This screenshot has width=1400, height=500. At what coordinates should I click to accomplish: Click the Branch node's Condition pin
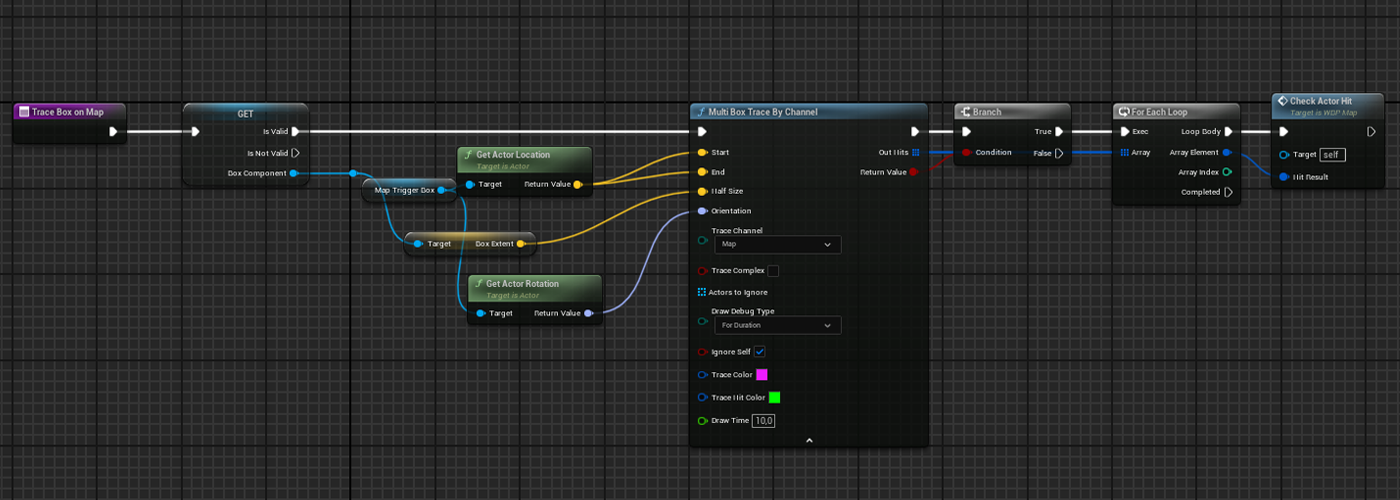[x=966, y=153]
